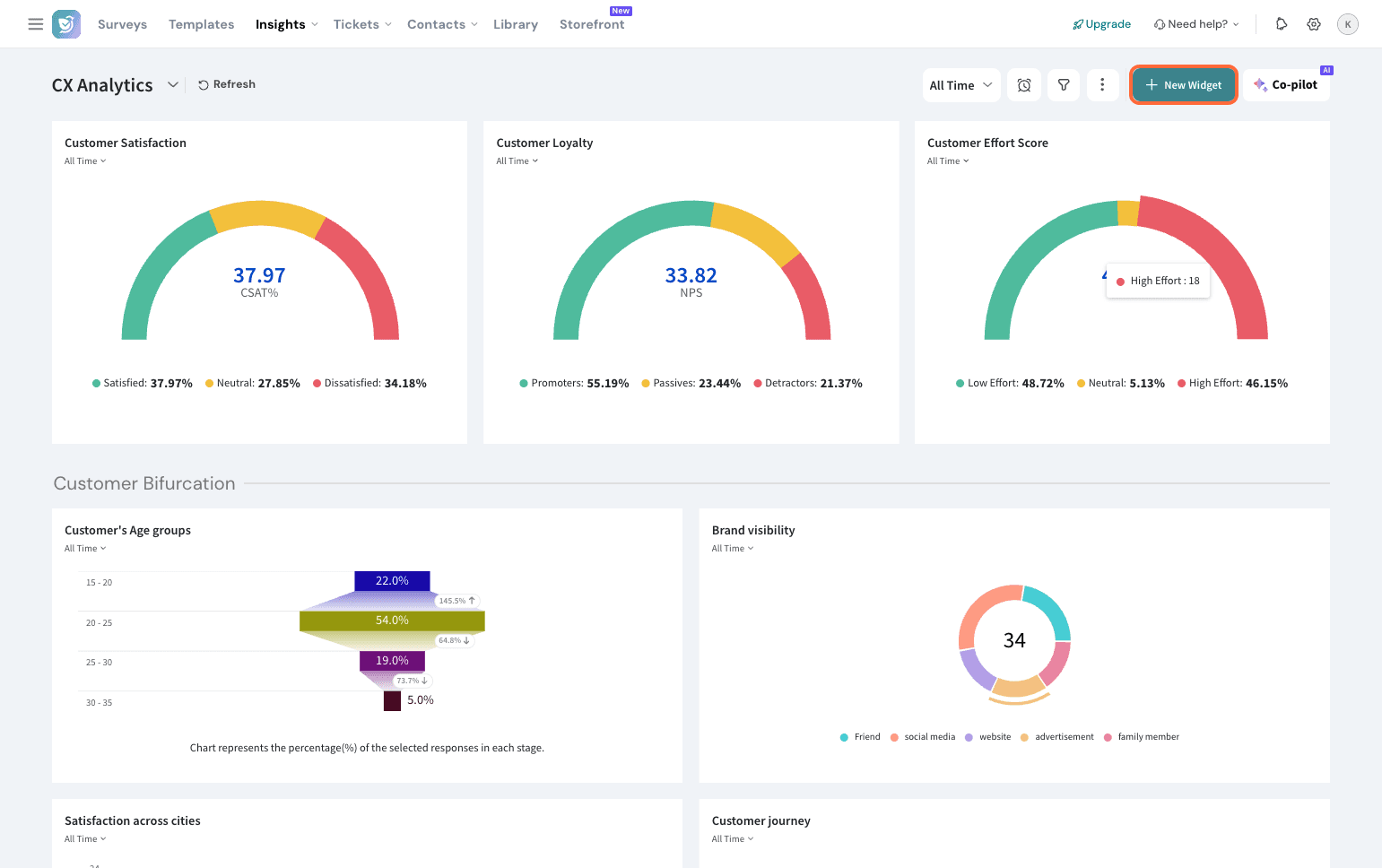Click the 54.0% bar in Age groups funnel
Viewport: 1382px width, 868px height.
point(392,621)
